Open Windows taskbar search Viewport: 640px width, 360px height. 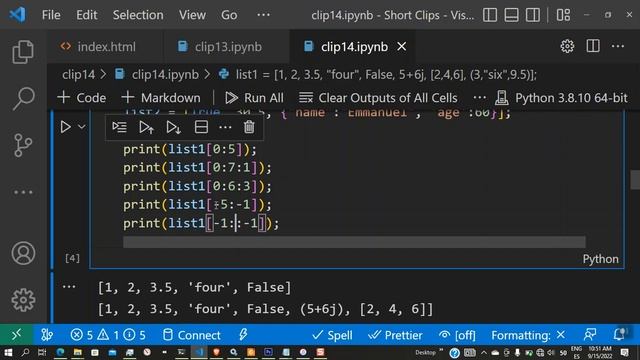pyautogui.click(x=25, y=352)
